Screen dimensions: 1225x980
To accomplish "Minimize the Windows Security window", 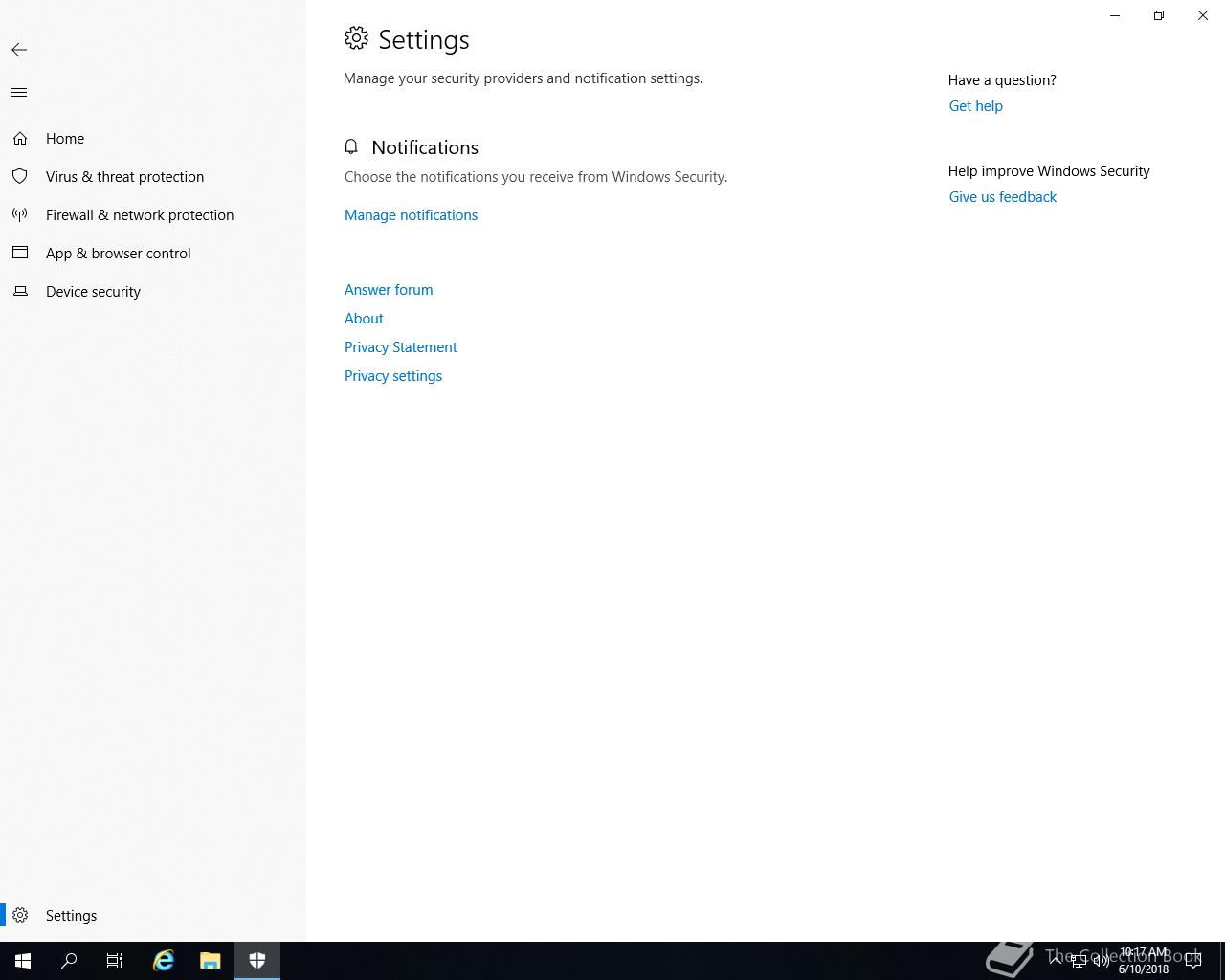I will 1115,15.
